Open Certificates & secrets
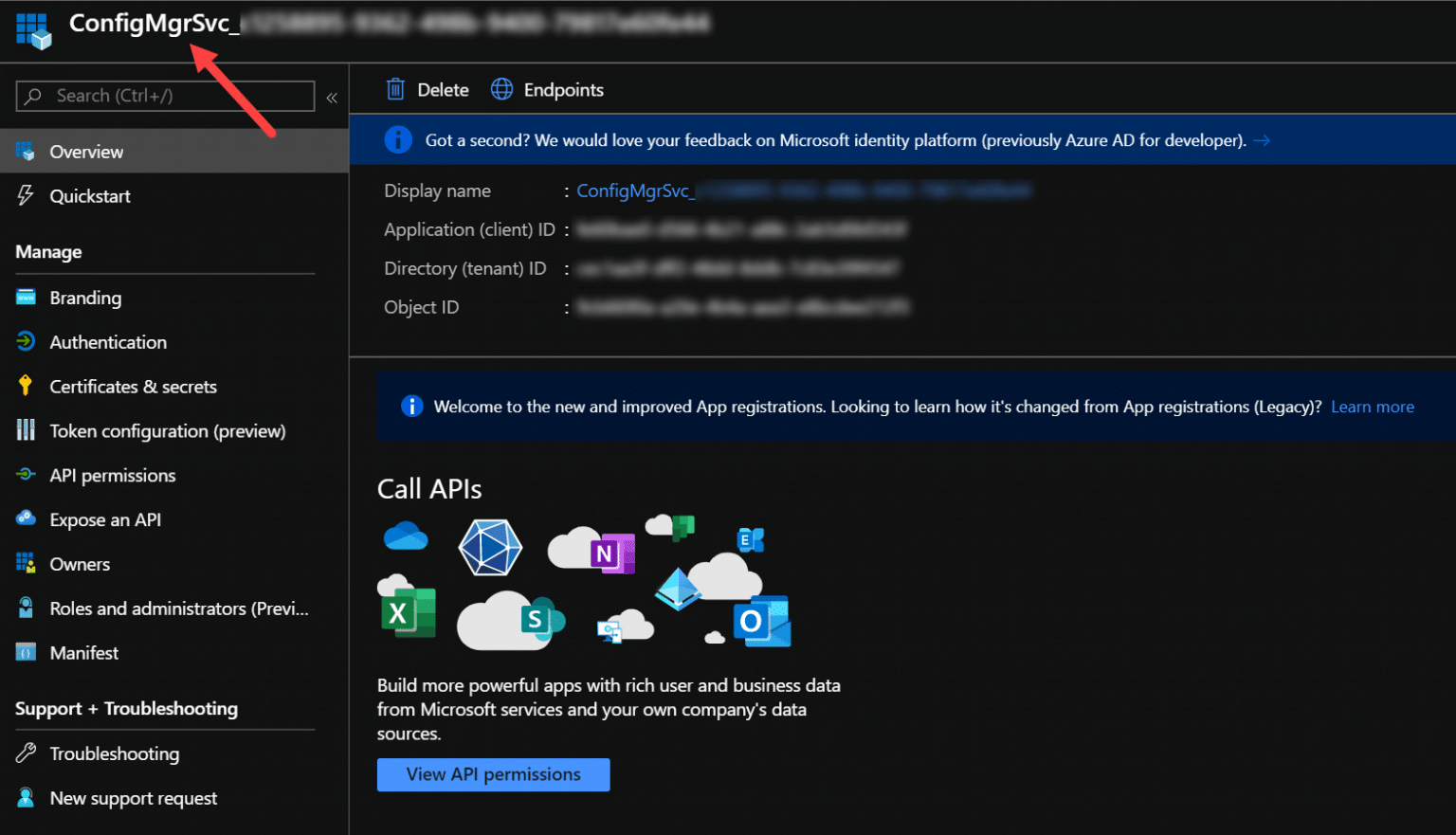The height and width of the screenshot is (835, 1456). (133, 386)
